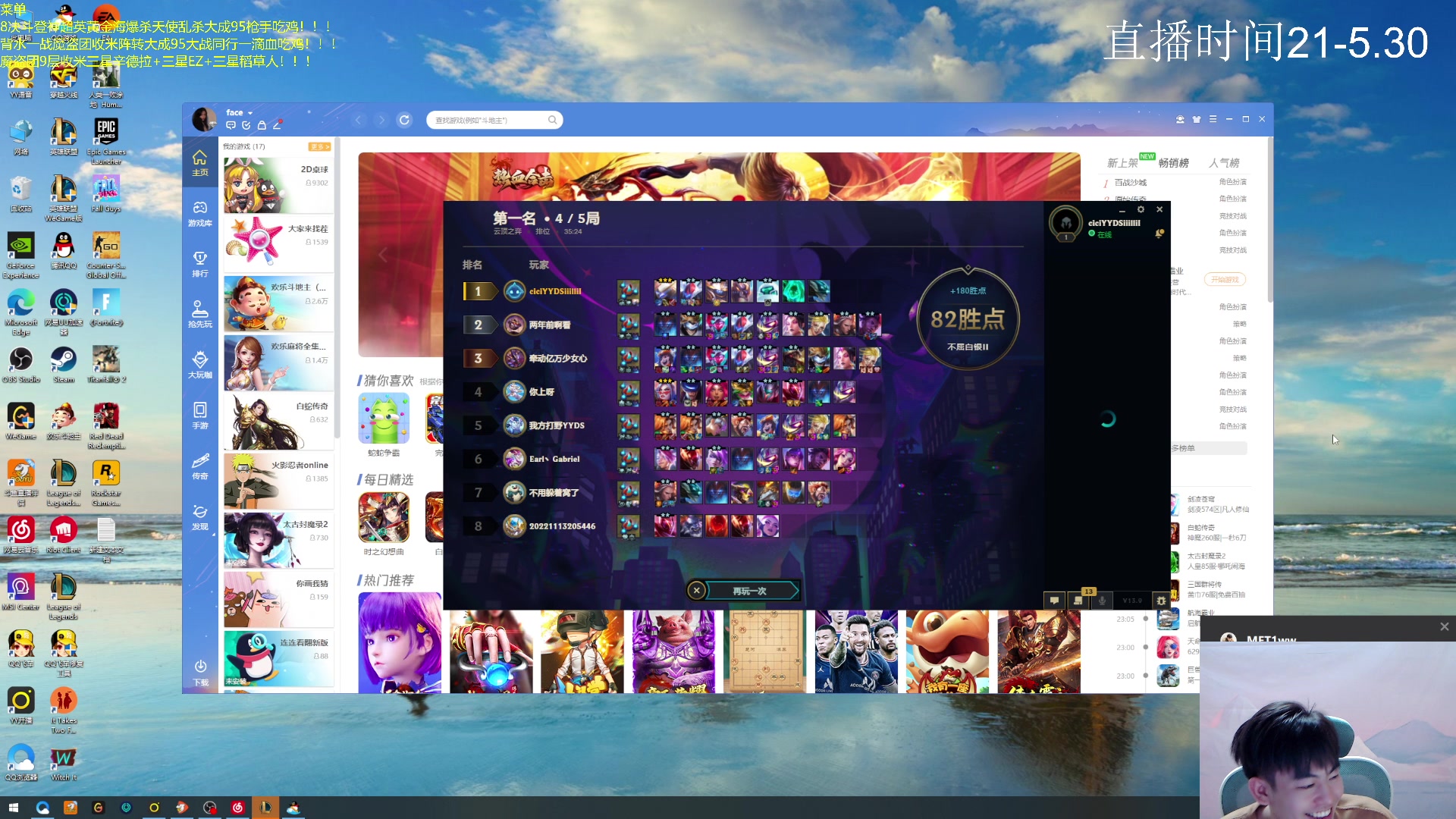
Task: Select player cielYYDSiiiiiil in rank 1 row
Action: [554, 291]
